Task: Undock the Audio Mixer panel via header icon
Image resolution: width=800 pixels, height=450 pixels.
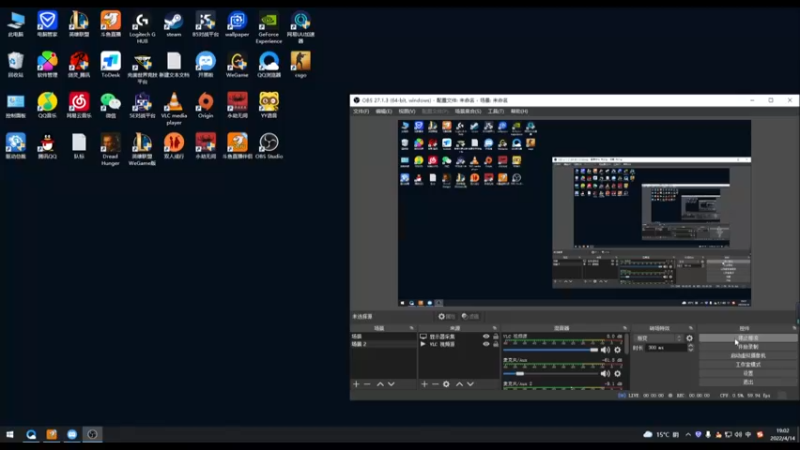Action: click(x=624, y=328)
